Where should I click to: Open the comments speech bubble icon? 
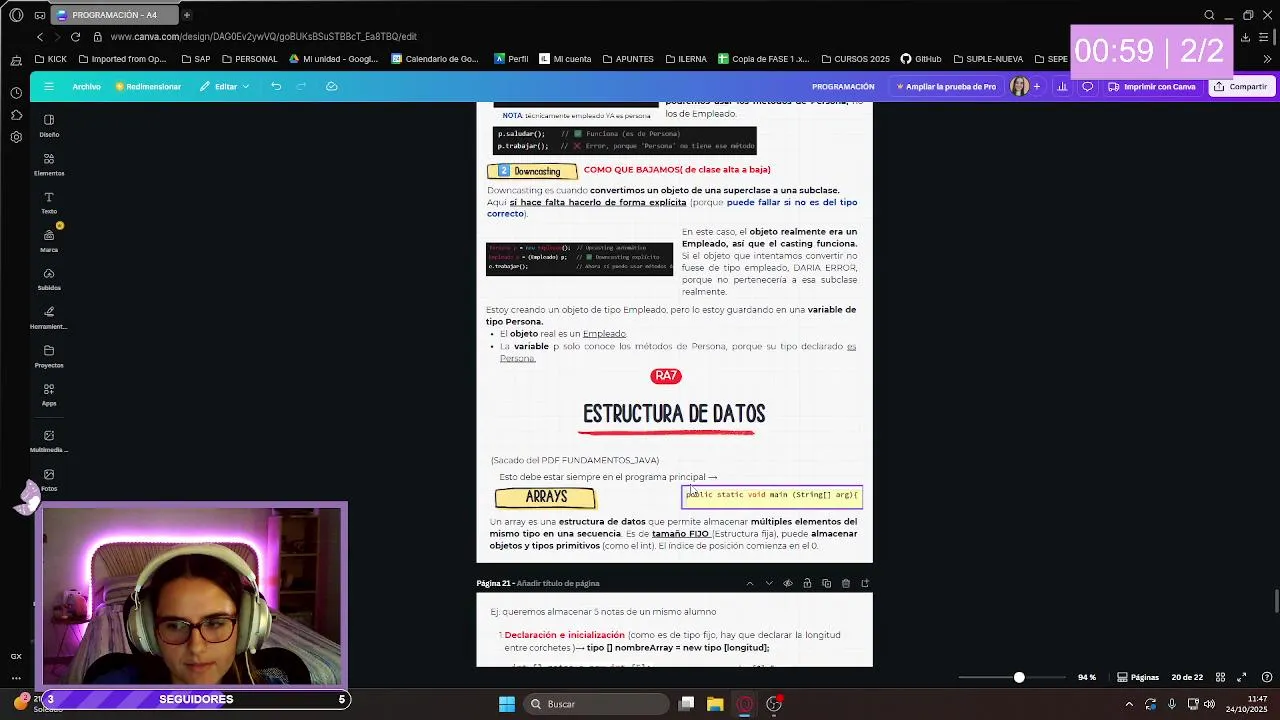(1088, 87)
